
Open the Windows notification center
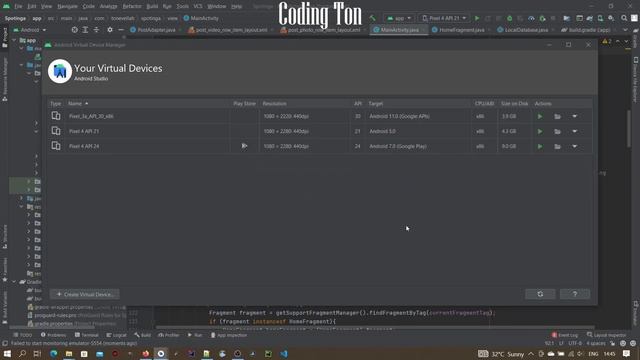[627, 353]
